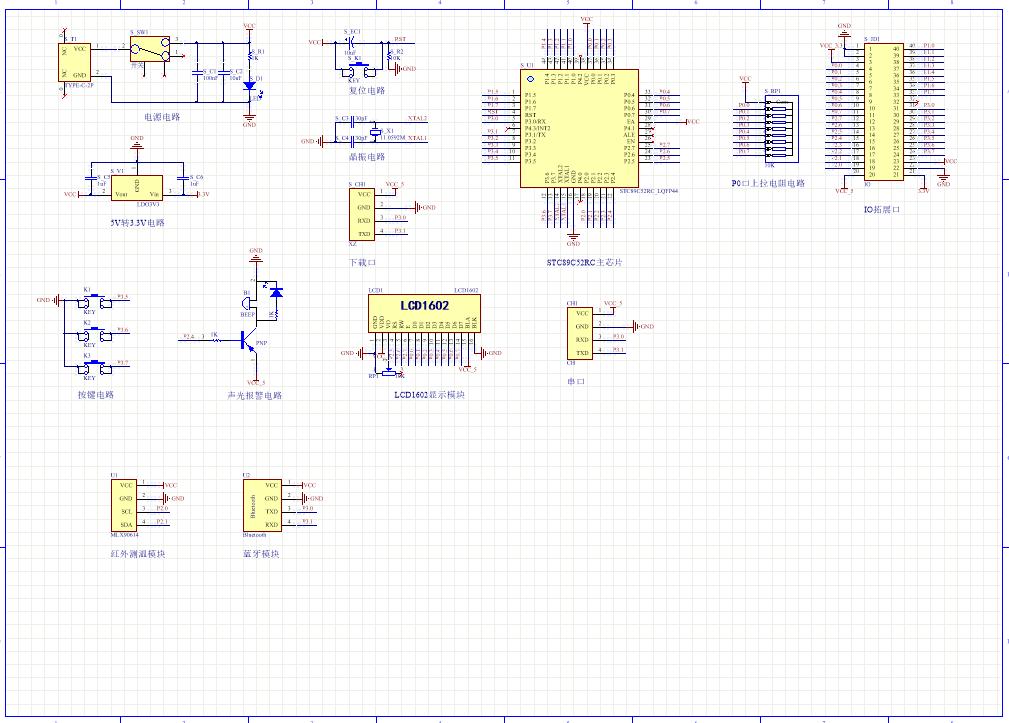Select the Bluetooth module block U2
Screen dimensions: 1009x723
(x=263, y=504)
